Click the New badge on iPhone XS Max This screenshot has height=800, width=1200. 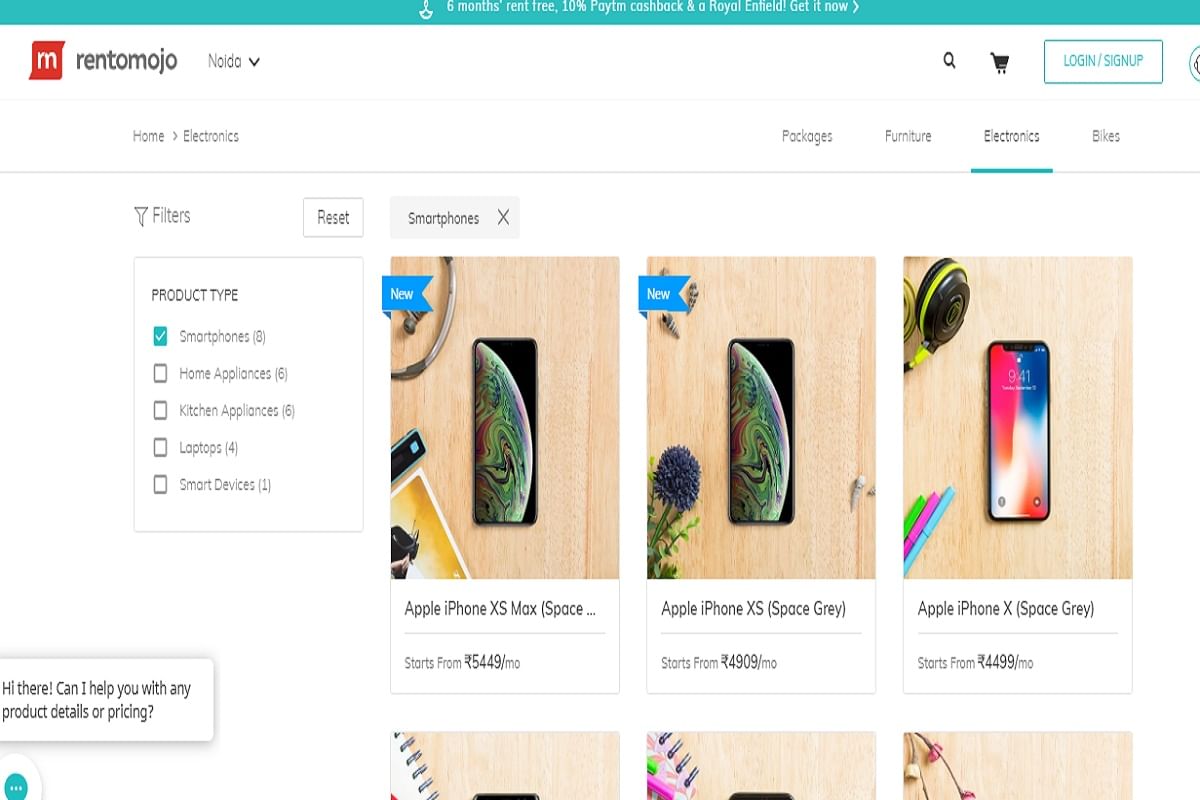(x=403, y=294)
